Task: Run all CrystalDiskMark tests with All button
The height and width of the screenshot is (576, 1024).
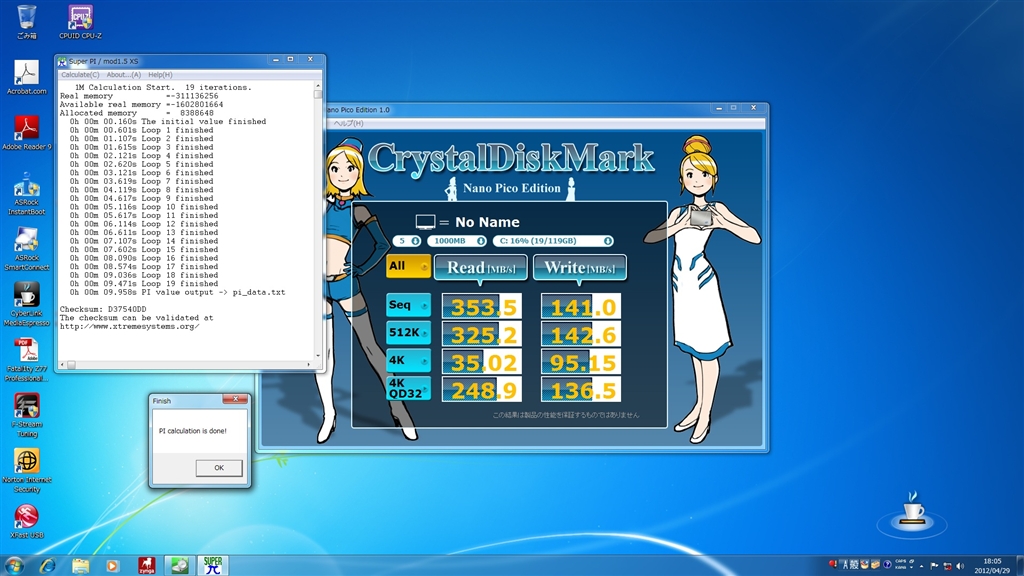Action: pyautogui.click(x=408, y=266)
